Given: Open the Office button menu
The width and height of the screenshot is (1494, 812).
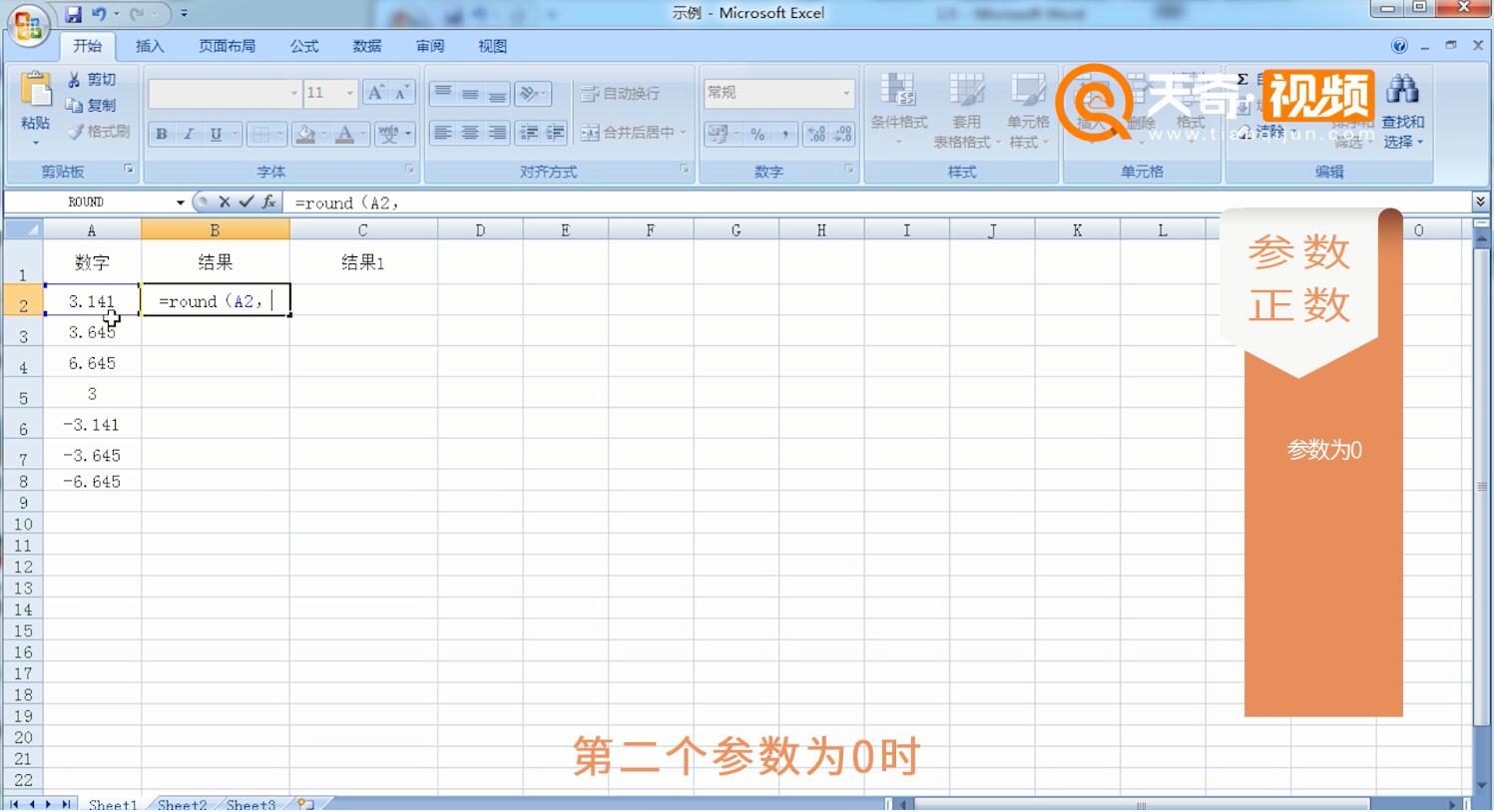Looking at the screenshot, I should [x=27, y=25].
